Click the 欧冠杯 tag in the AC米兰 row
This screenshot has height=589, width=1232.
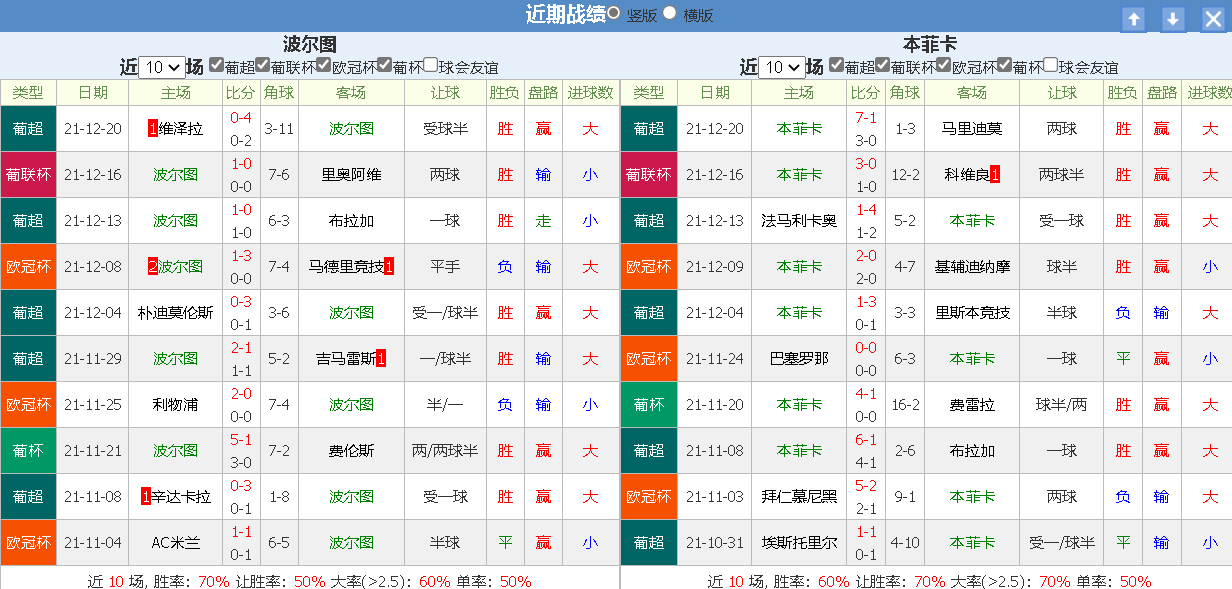tap(28, 543)
